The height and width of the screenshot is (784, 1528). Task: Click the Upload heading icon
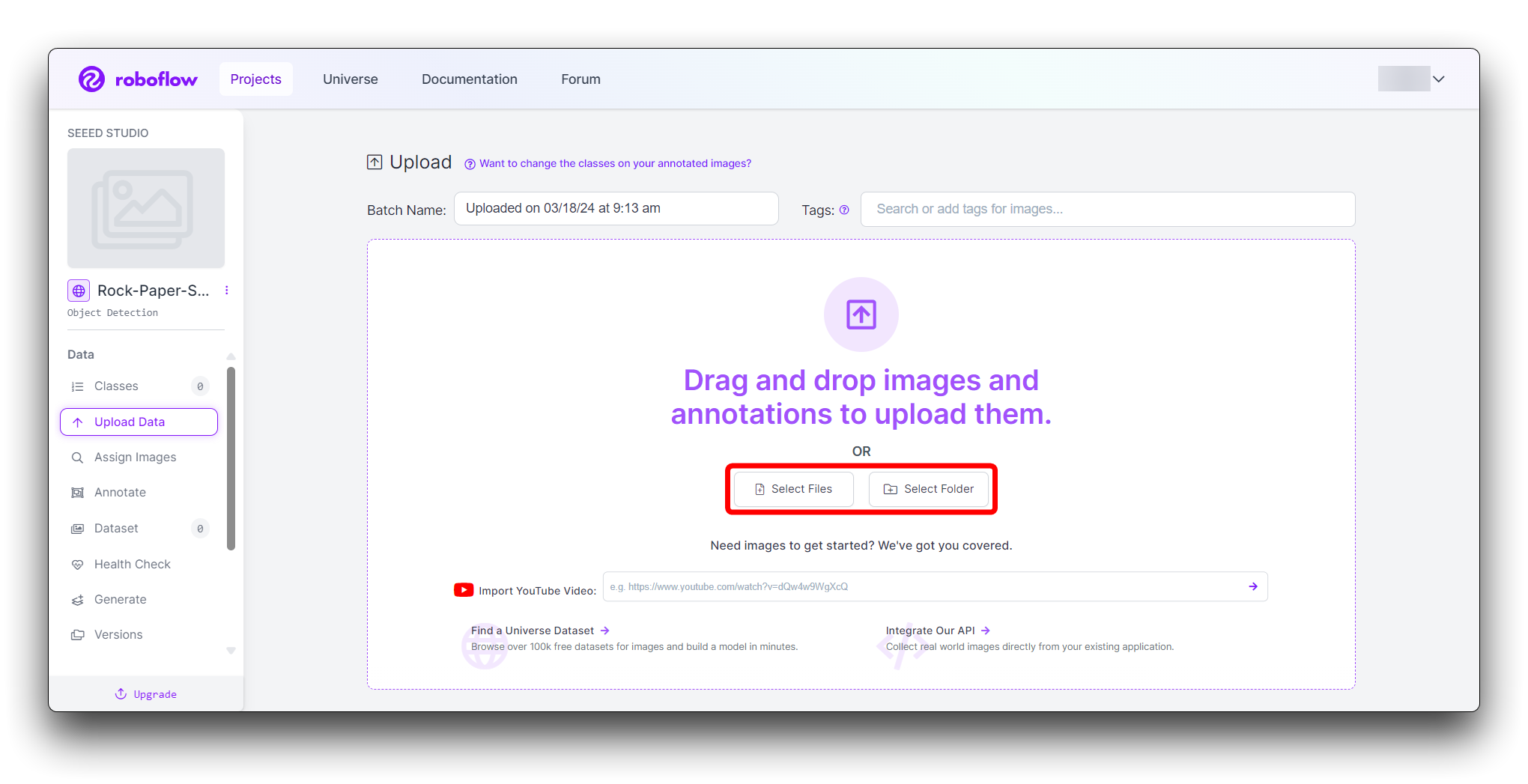pyautogui.click(x=375, y=162)
